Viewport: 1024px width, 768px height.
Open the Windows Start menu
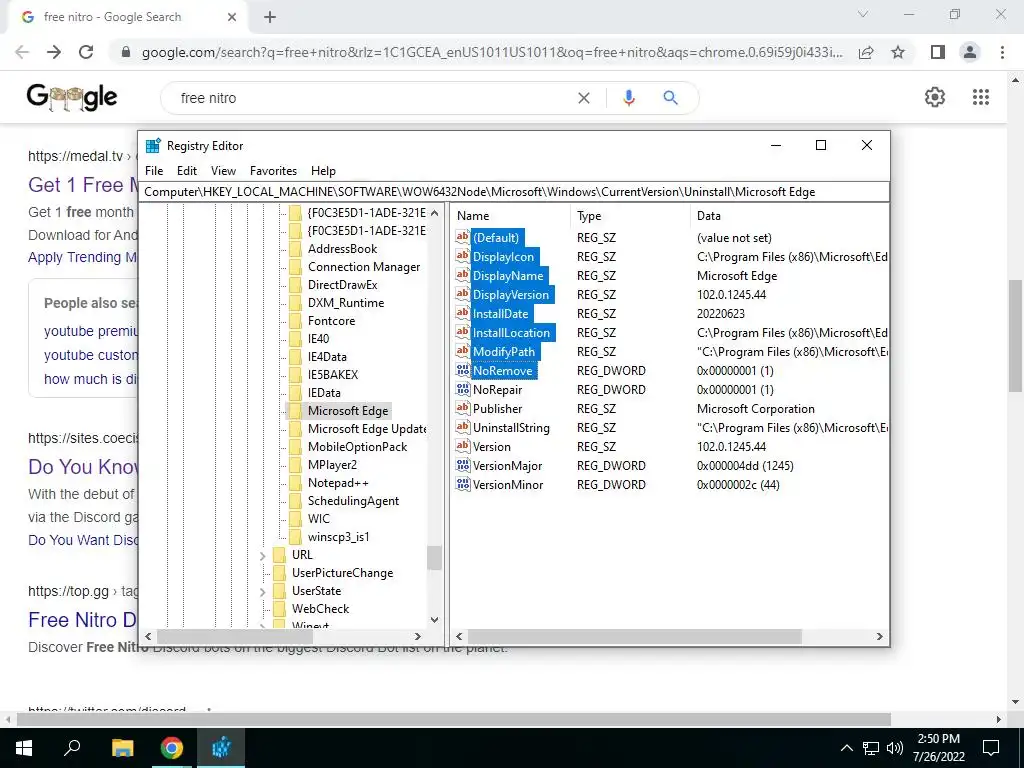pos(24,747)
